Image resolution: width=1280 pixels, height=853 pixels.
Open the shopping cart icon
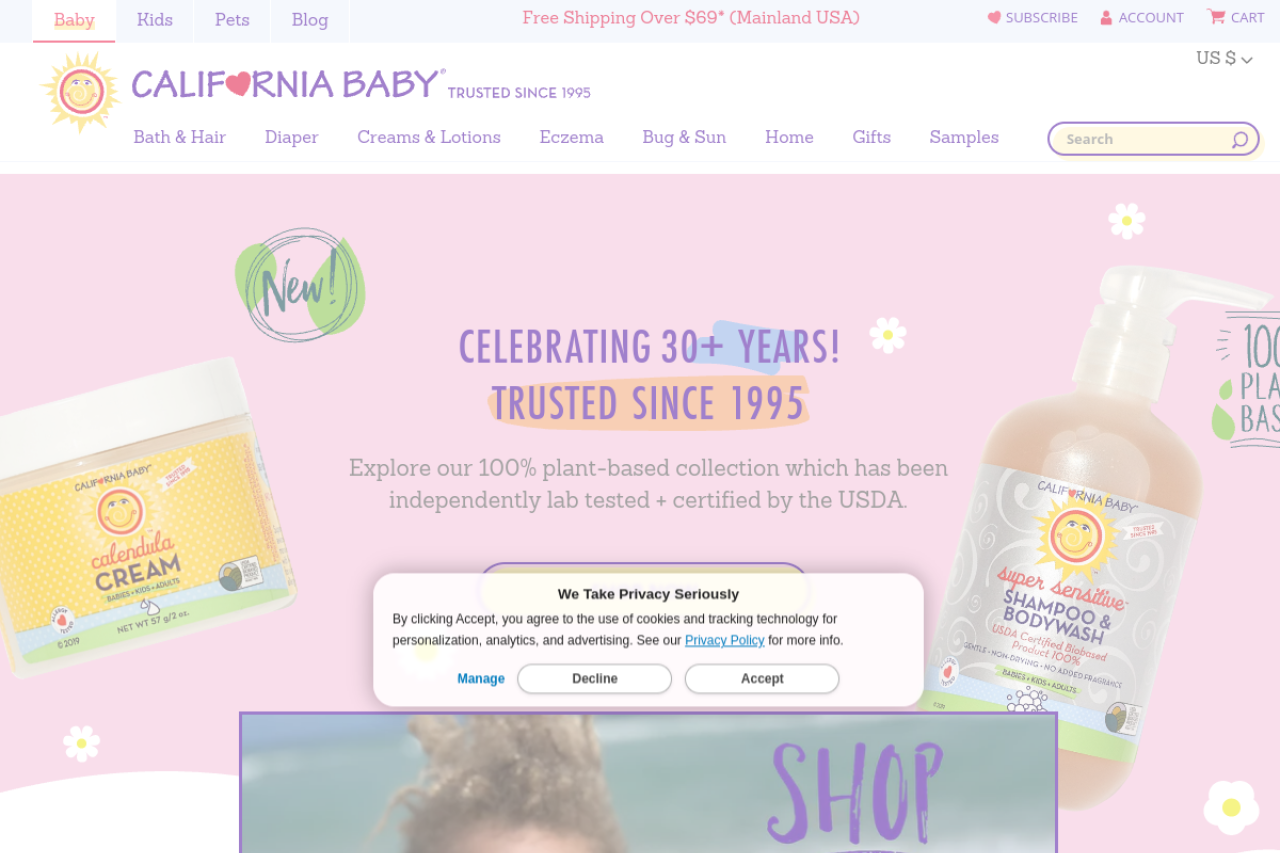pos(1216,16)
